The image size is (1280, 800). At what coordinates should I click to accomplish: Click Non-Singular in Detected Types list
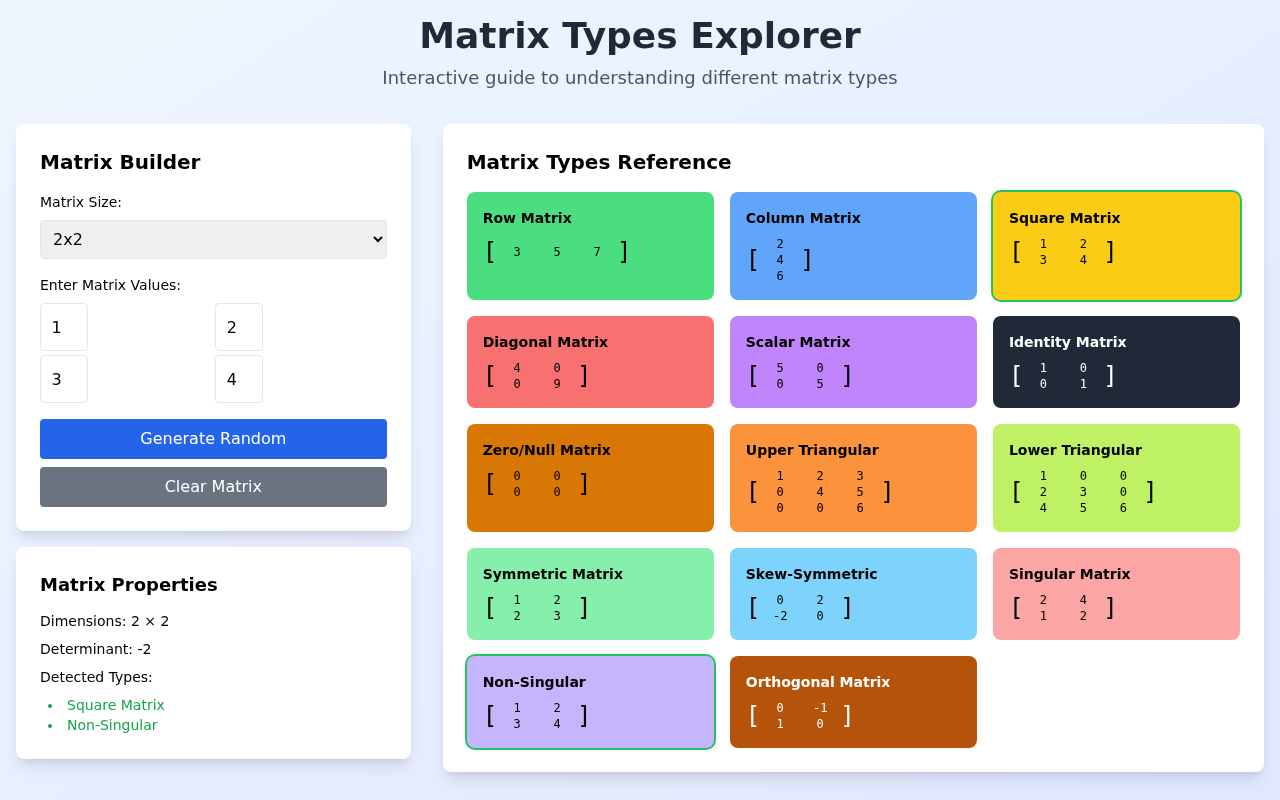pos(112,725)
